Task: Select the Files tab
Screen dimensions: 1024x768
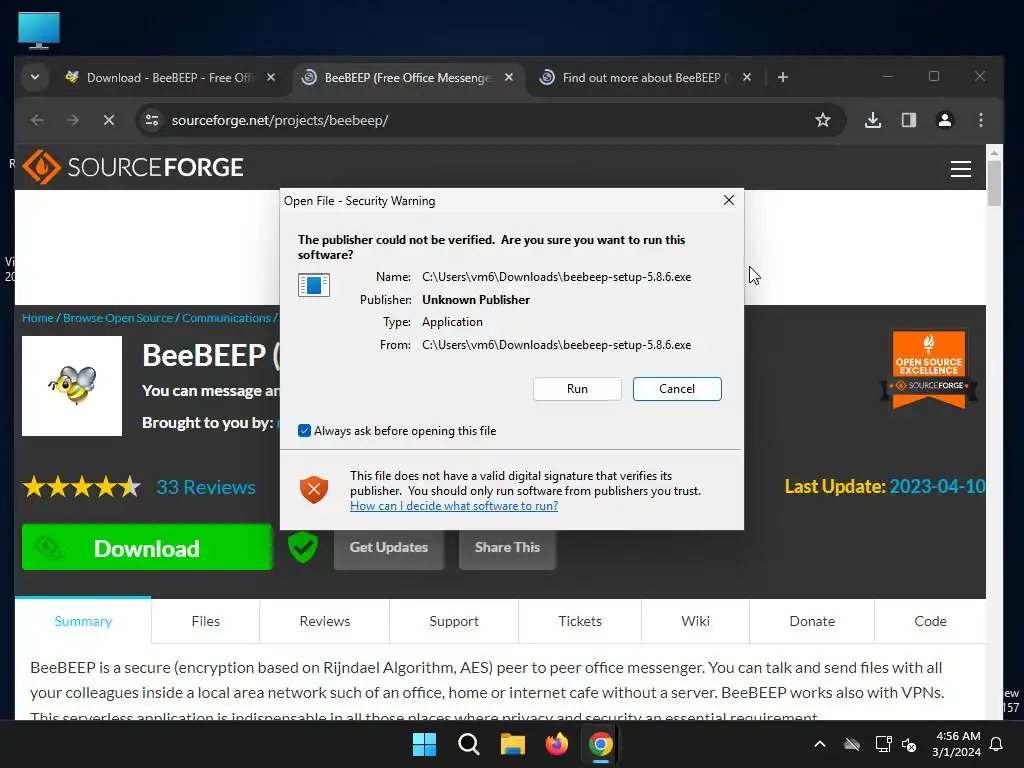Action: [206, 621]
